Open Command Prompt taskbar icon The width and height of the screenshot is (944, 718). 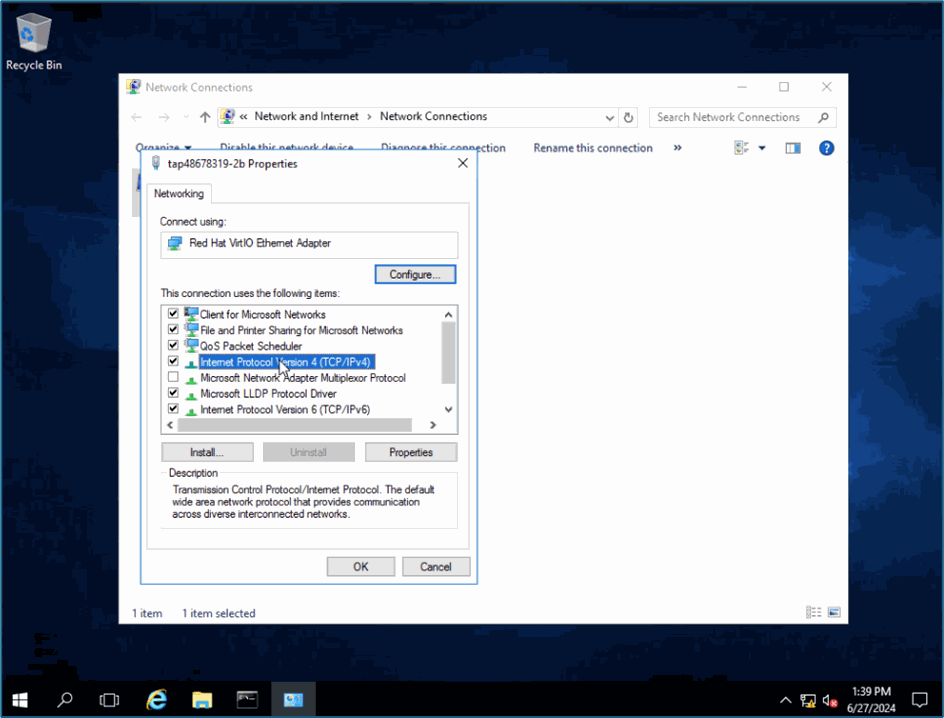coord(247,700)
